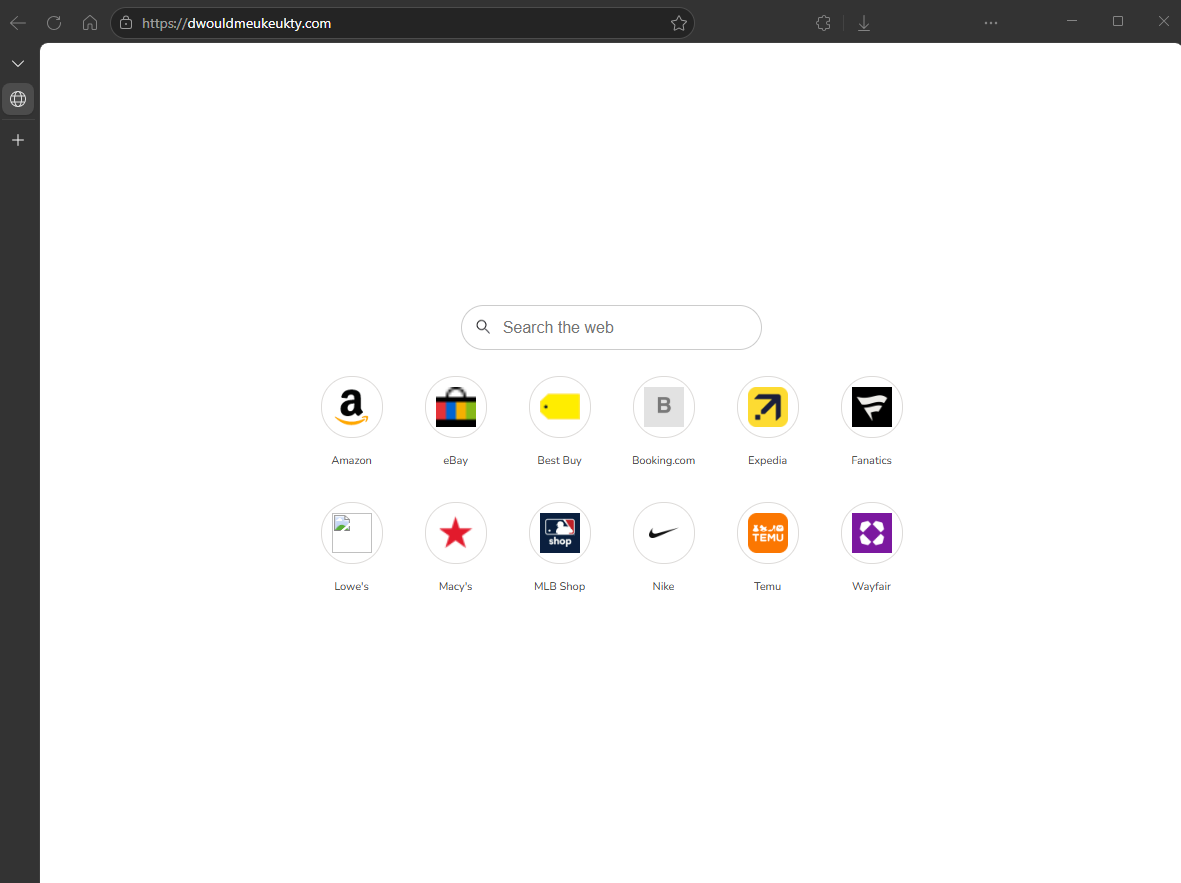Click the Nike text label
Image resolution: width=1181 pixels, height=883 pixels.
[664, 586]
